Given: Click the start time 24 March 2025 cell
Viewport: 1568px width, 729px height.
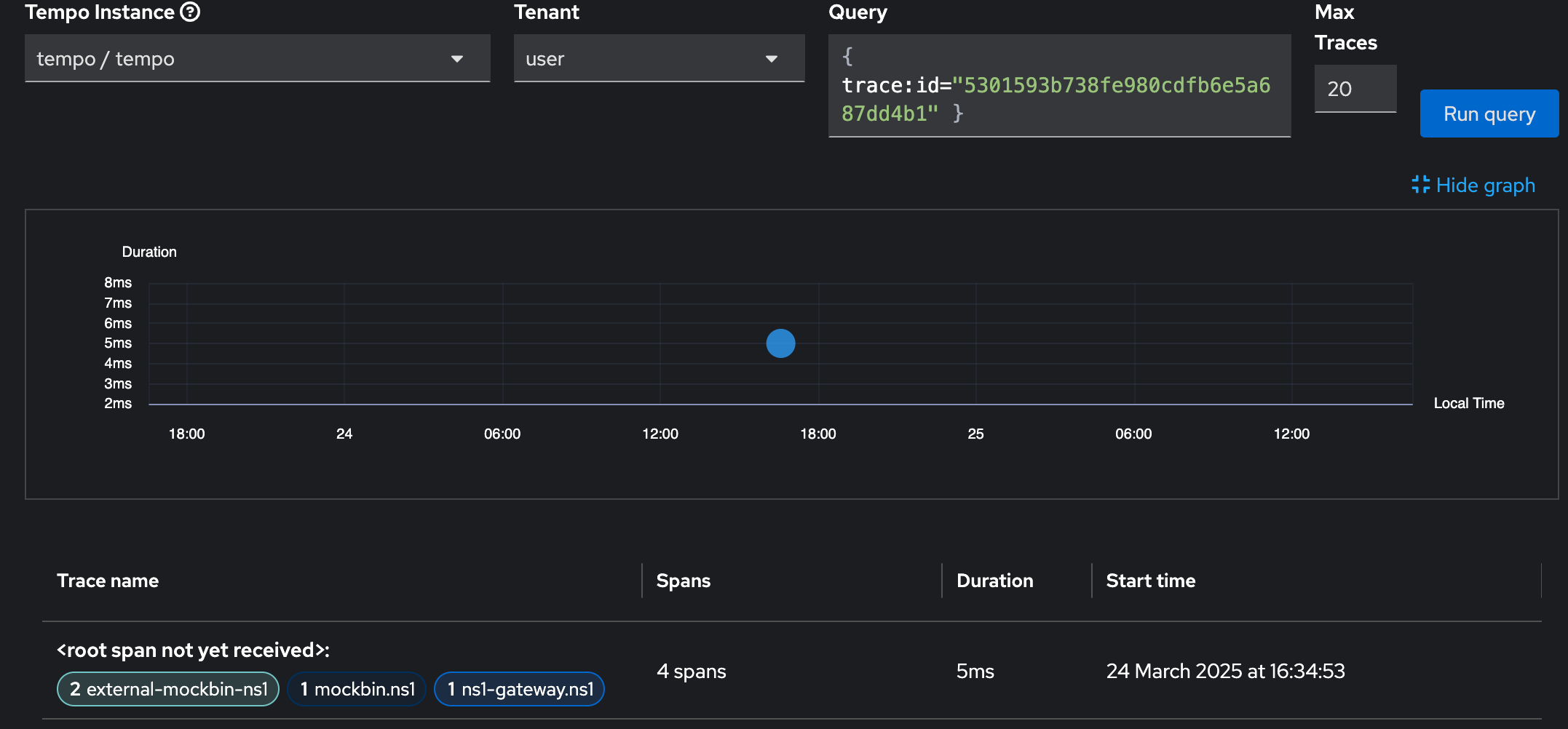Looking at the screenshot, I should coord(1225,671).
